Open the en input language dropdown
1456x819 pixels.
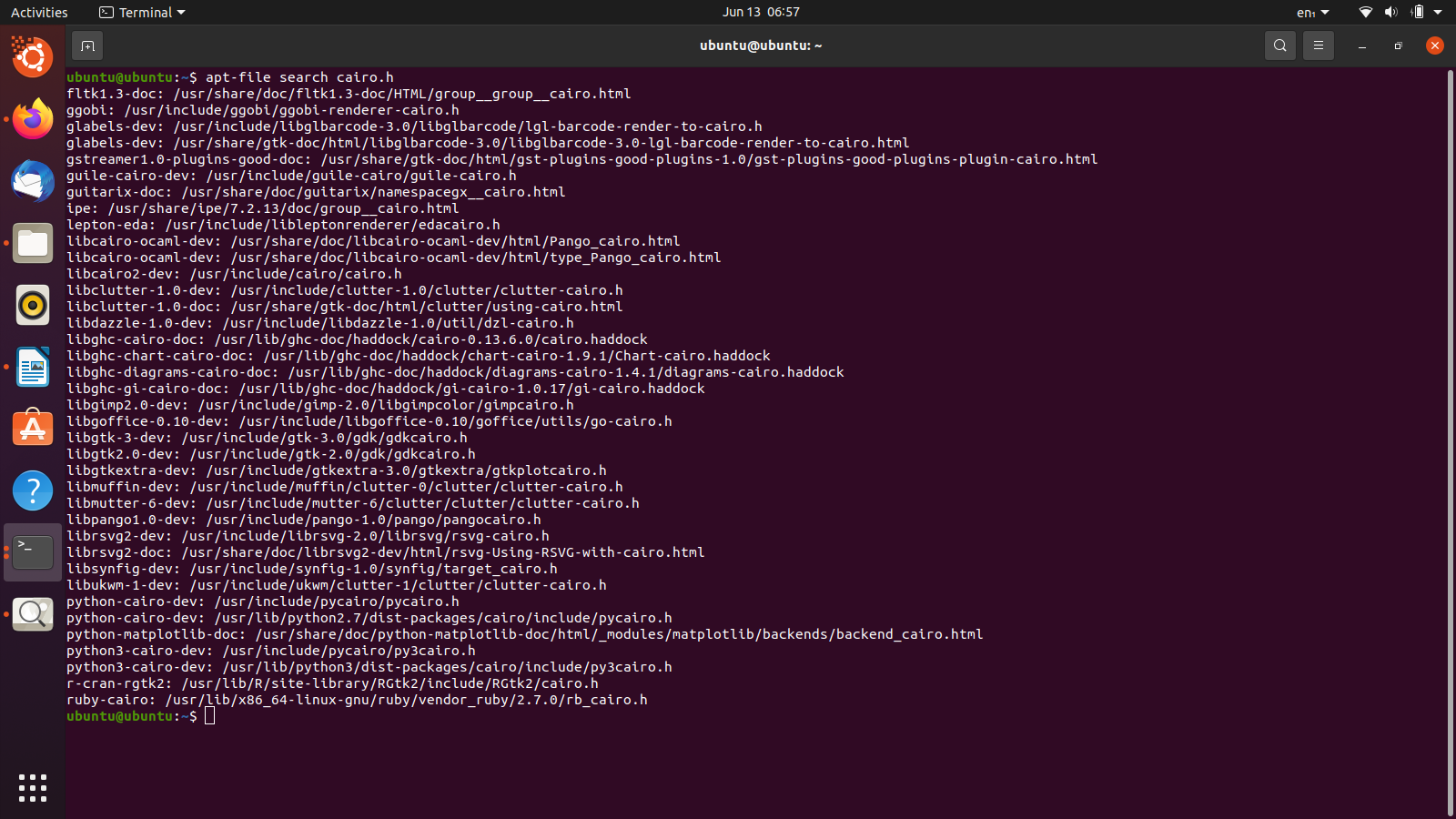point(1312,13)
